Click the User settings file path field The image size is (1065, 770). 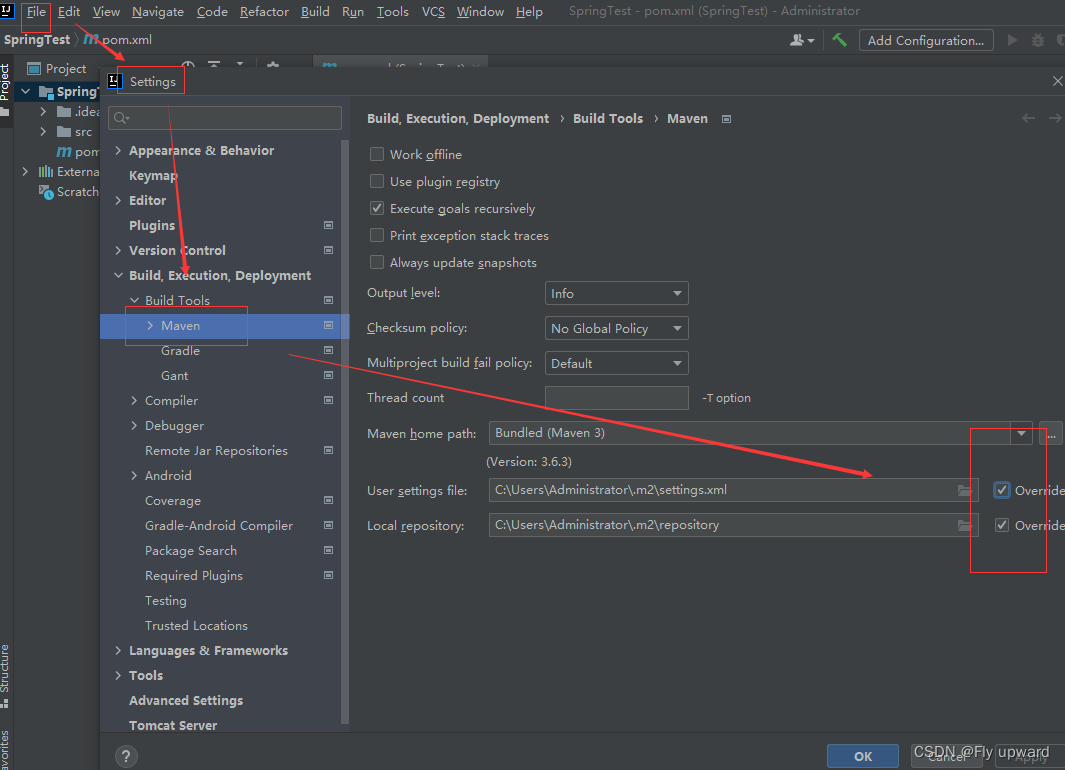click(734, 490)
